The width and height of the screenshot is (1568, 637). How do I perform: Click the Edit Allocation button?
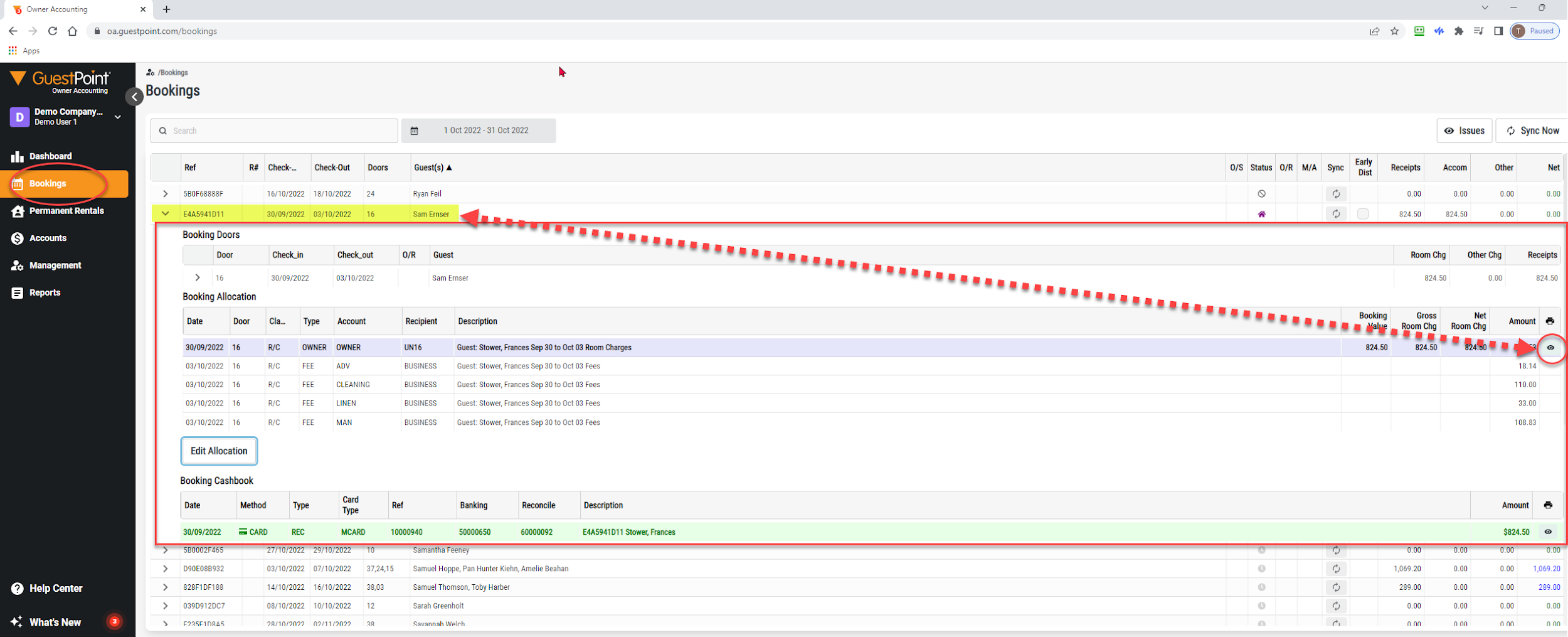click(219, 451)
